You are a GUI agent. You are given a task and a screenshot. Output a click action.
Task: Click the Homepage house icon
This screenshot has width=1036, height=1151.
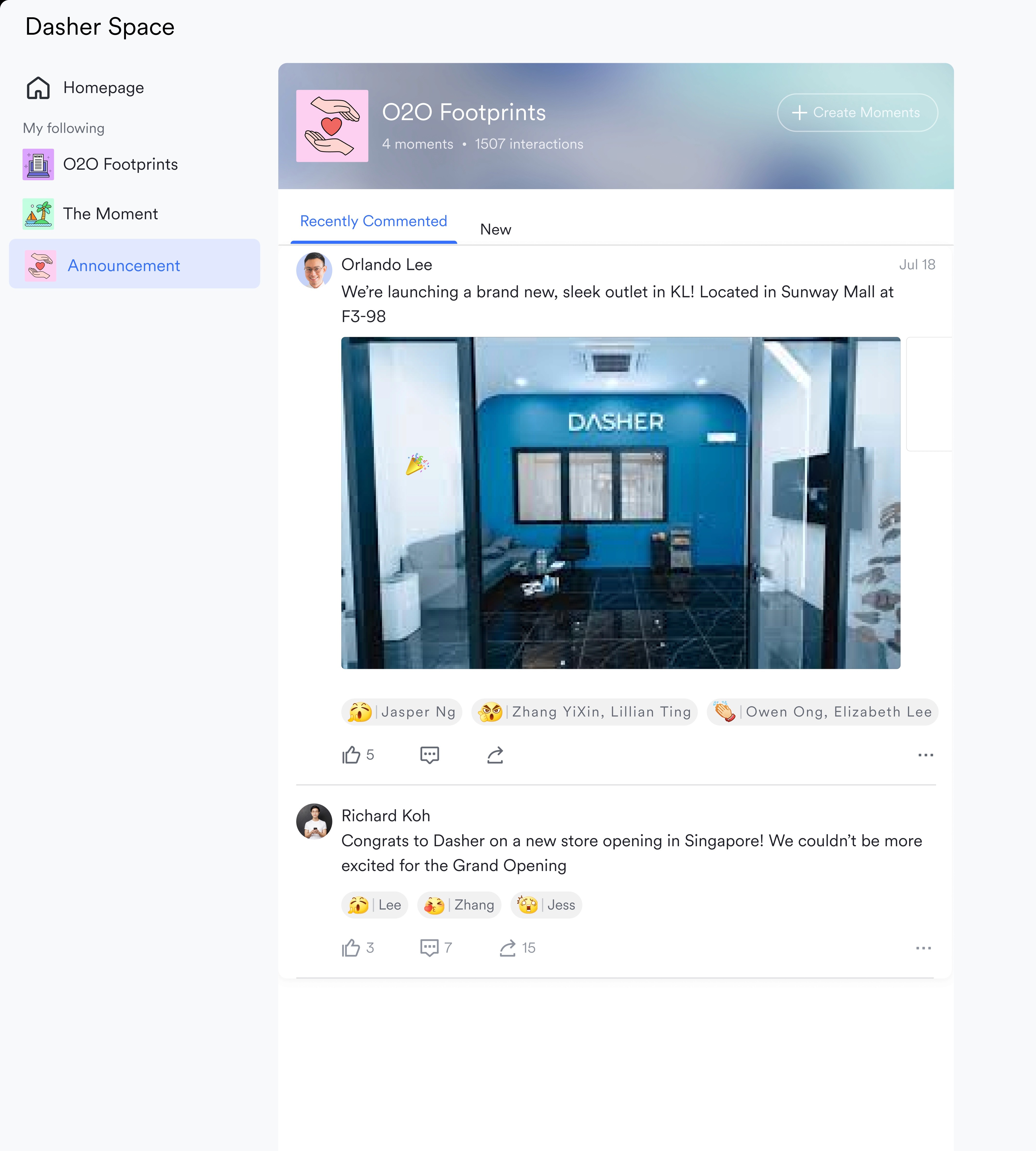pyautogui.click(x=38, y=88)
